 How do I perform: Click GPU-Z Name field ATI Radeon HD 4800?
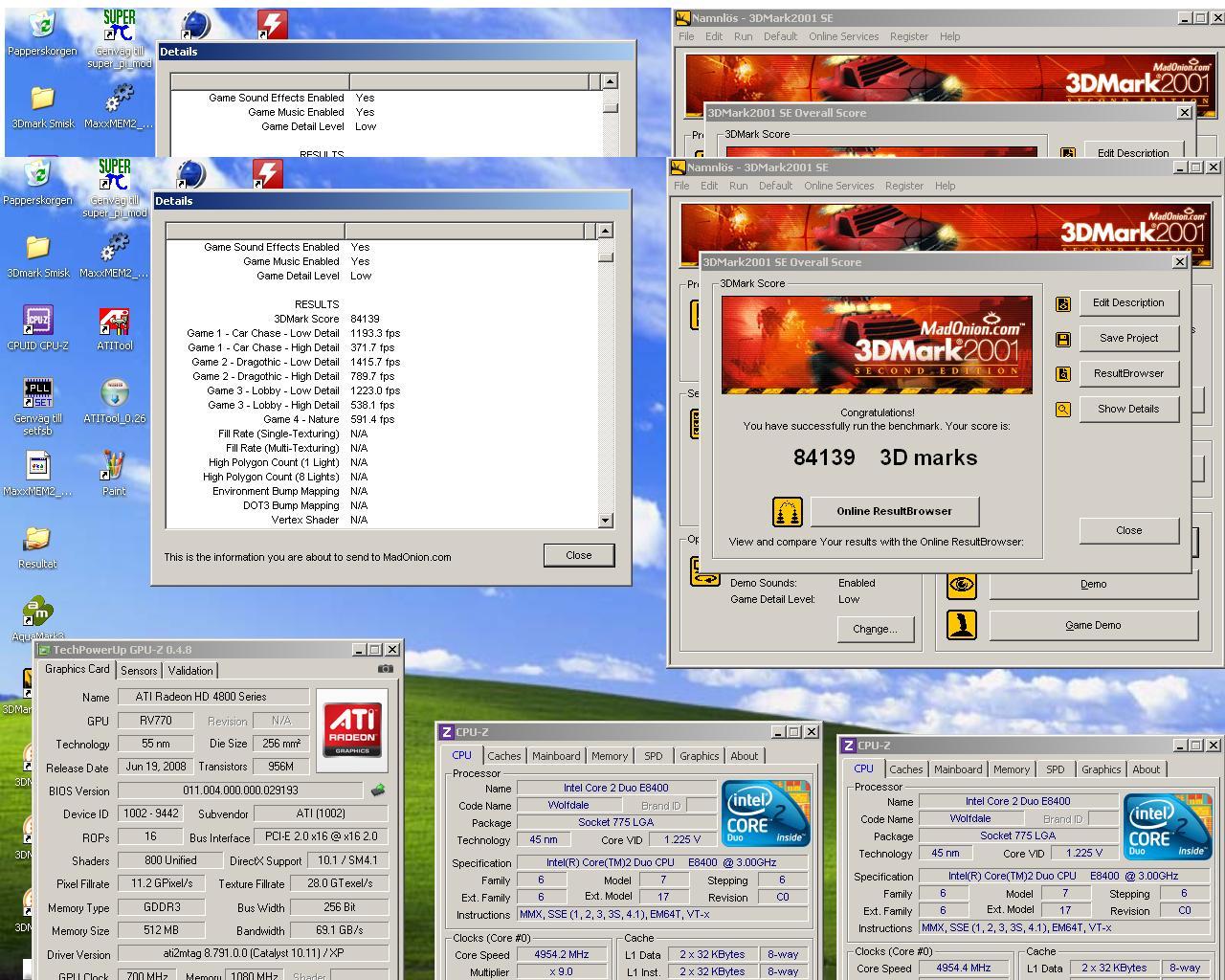[213, 697]
